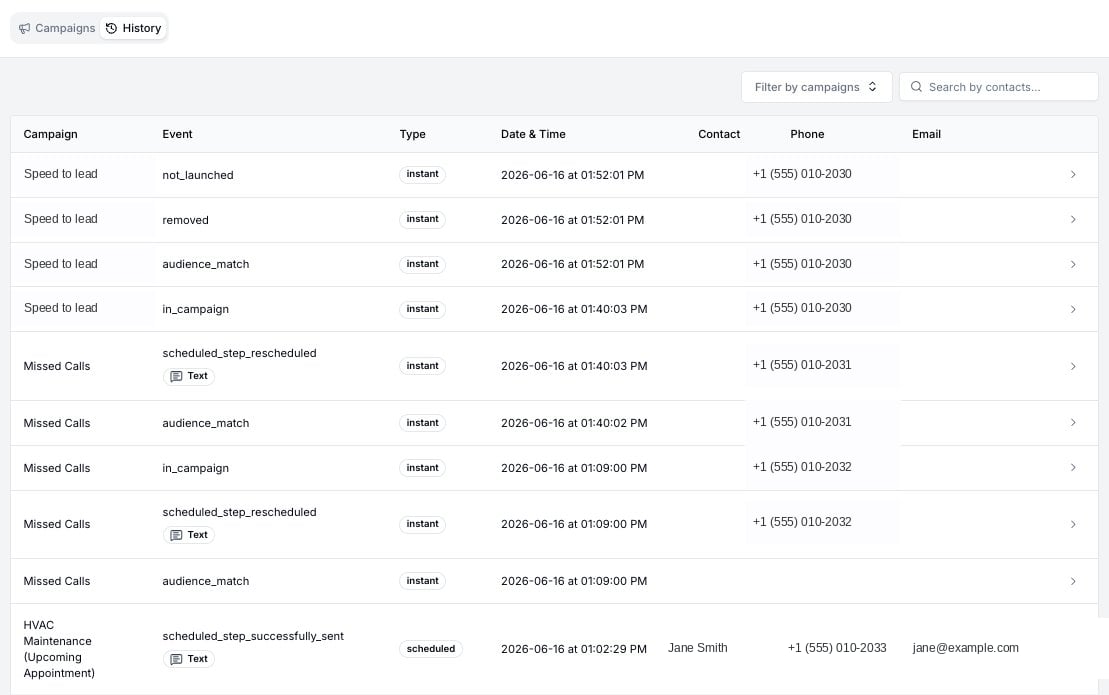1109x695 pixels.
Task: Switch to the History tab
Action: pos(134,28)
